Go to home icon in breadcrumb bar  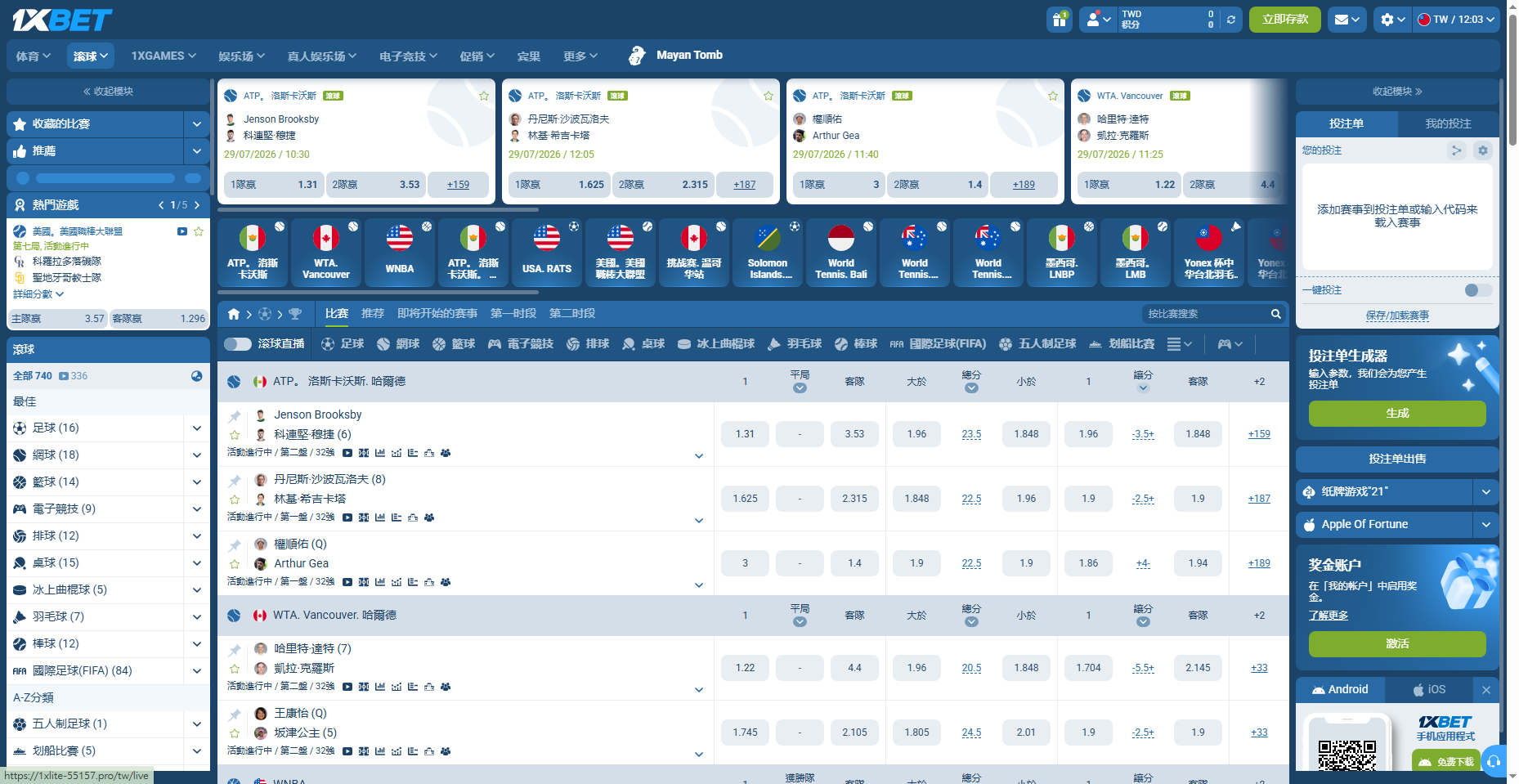234,314
